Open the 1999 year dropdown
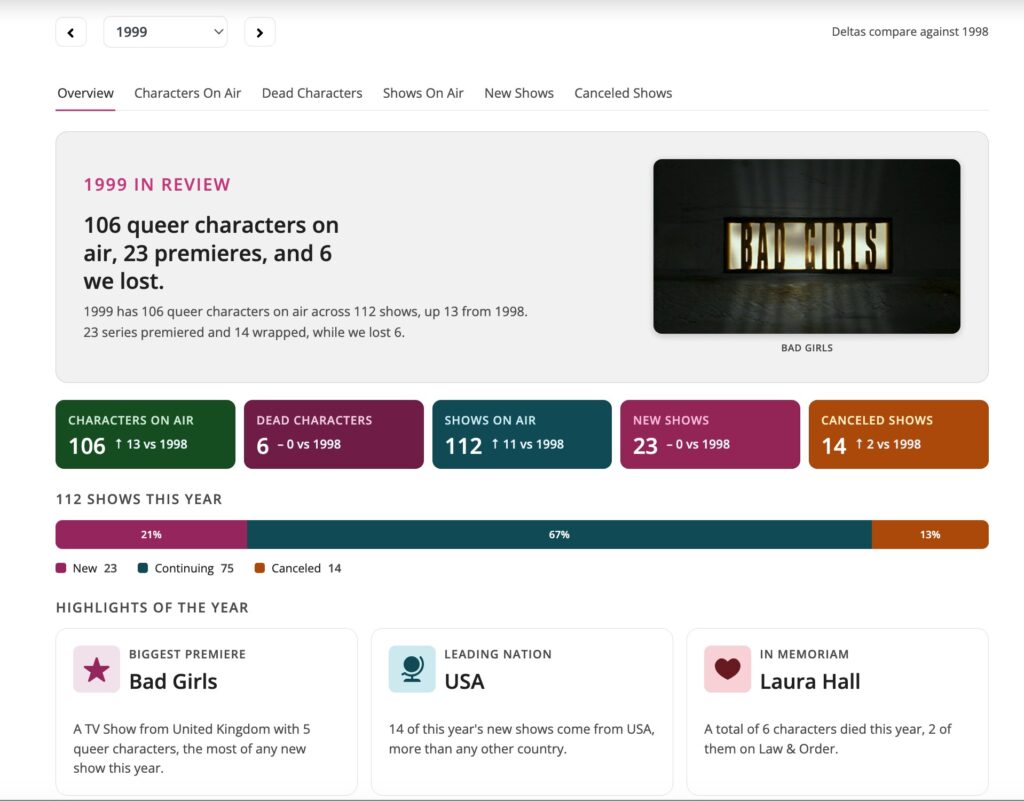The image size is (1024, 801). 165,32
